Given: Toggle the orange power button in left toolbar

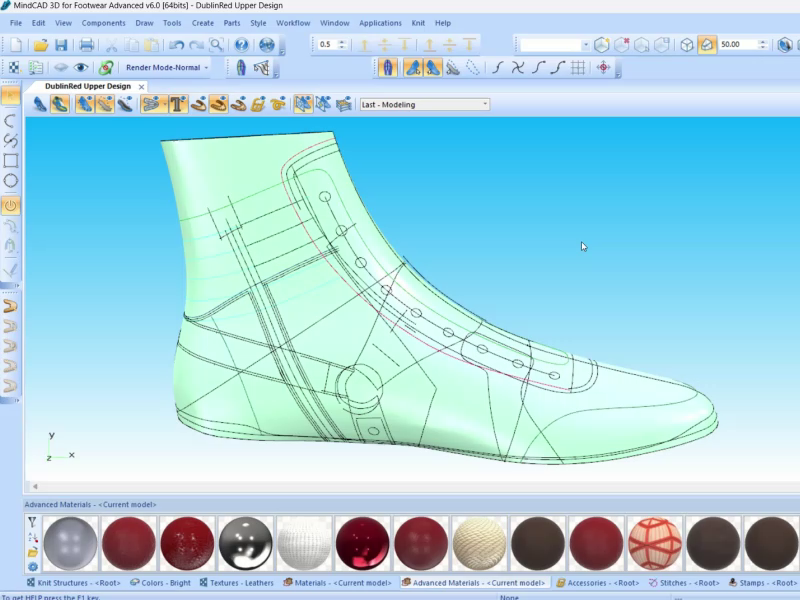Looking at the screenshot, I should pyautogui.click(x=11, y=206).
